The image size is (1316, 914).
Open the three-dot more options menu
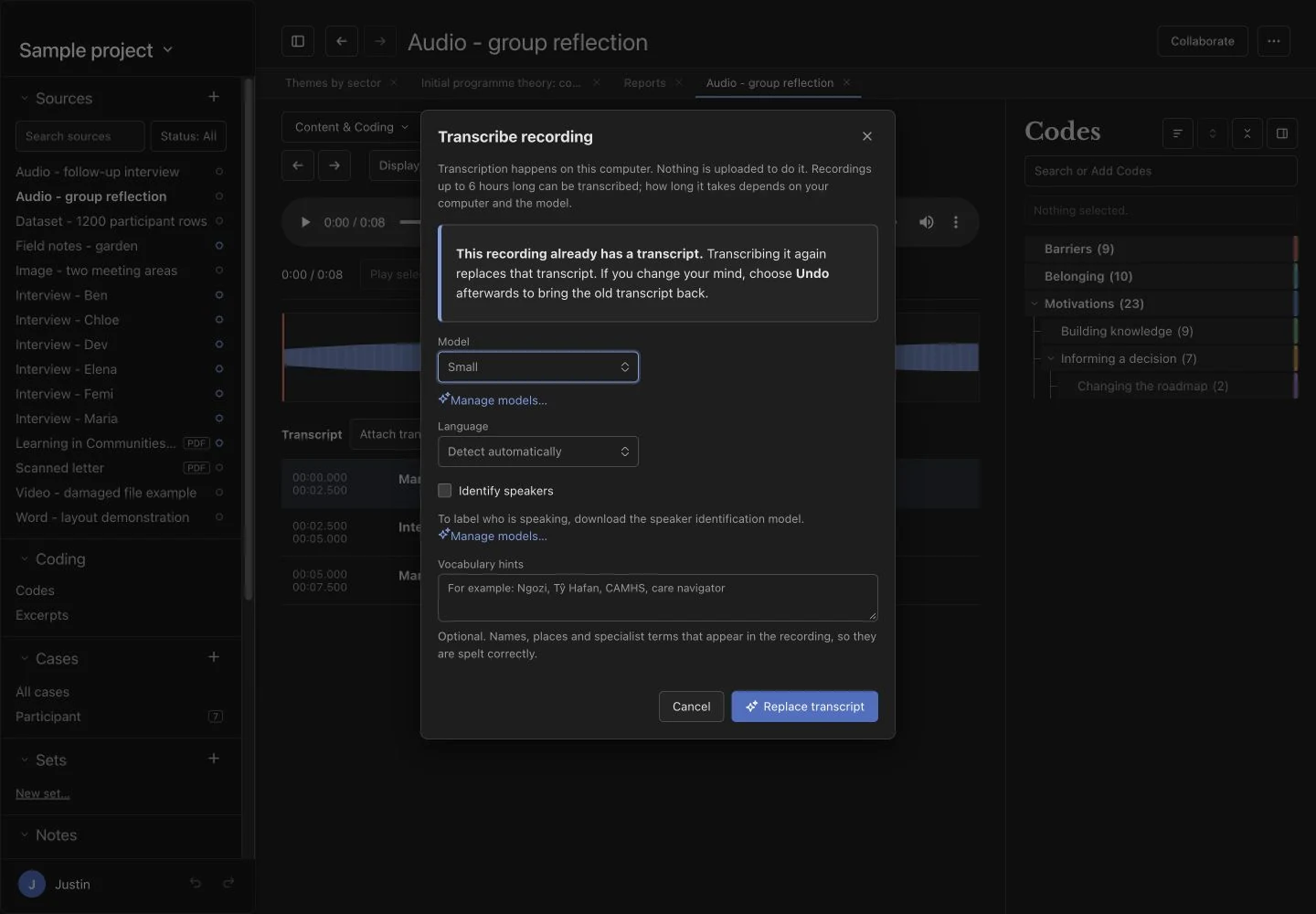pyautogui.click(x=1274, y=41)
